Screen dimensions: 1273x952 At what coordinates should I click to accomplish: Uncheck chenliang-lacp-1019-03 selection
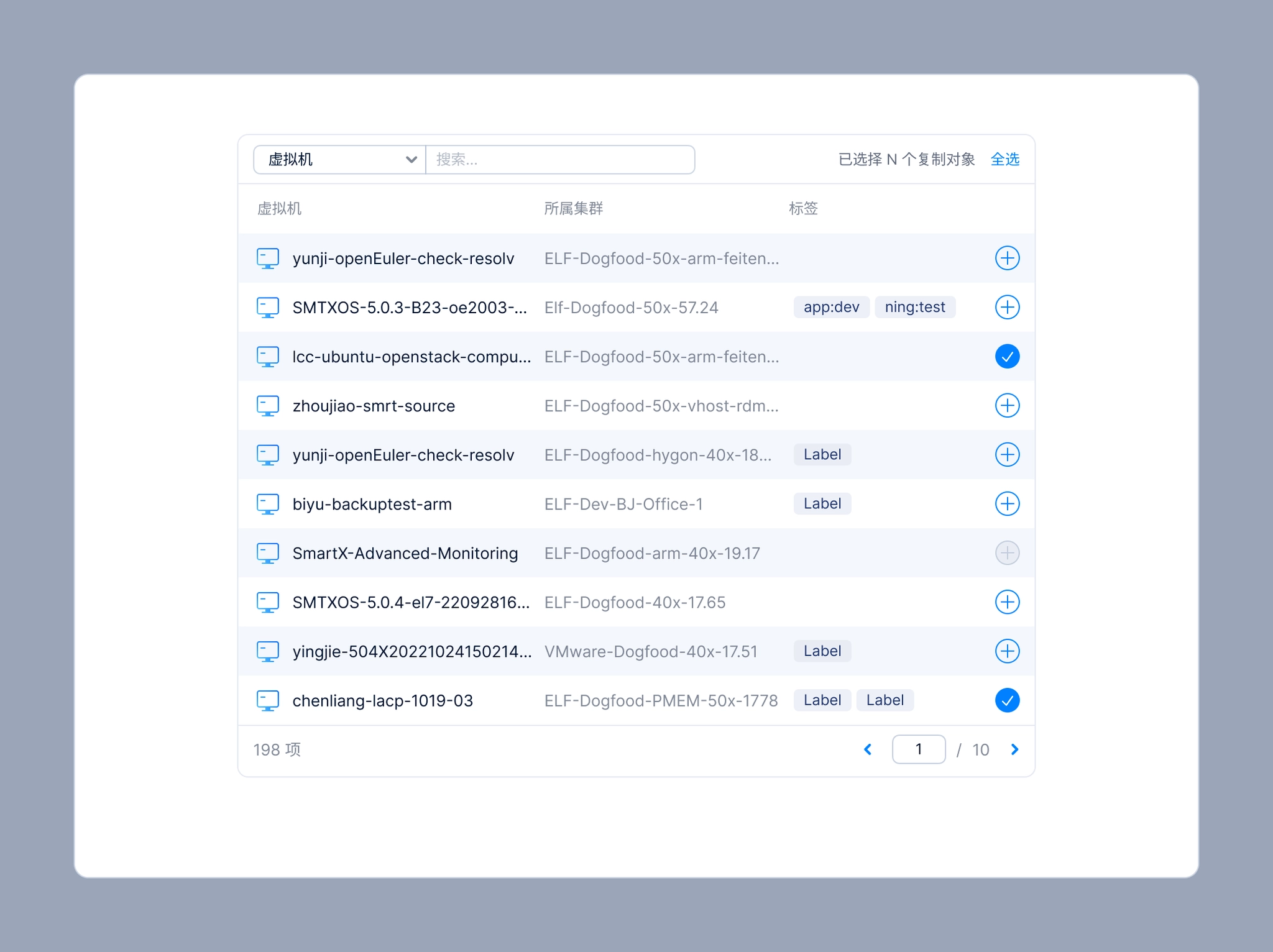[1007, 700]
